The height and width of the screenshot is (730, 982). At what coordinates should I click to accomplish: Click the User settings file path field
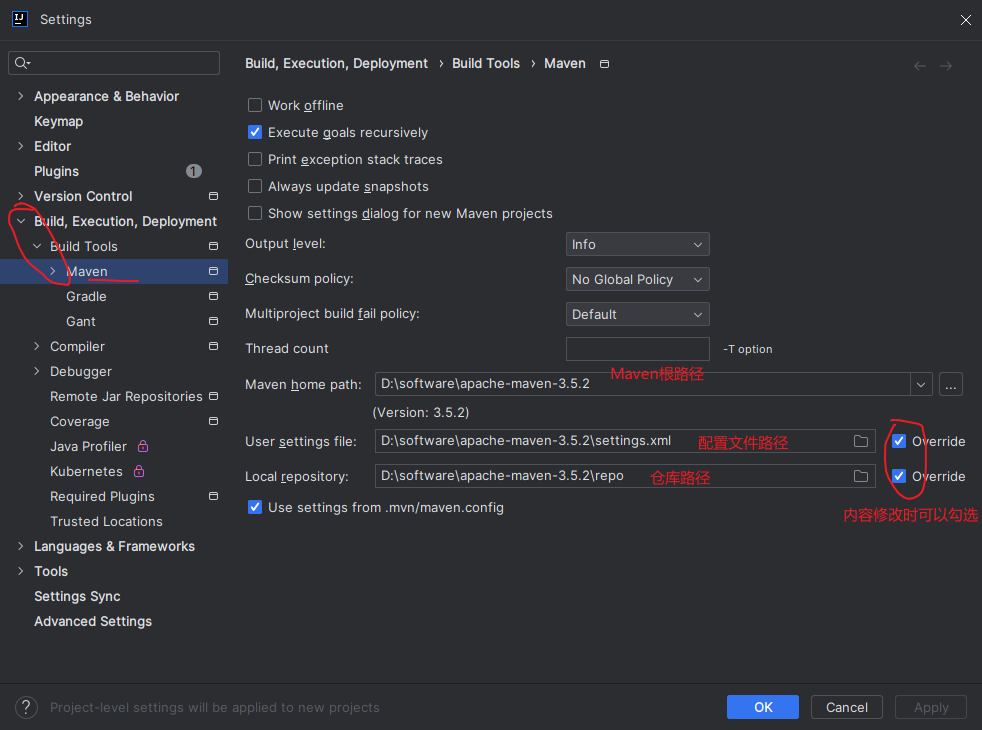625,441
